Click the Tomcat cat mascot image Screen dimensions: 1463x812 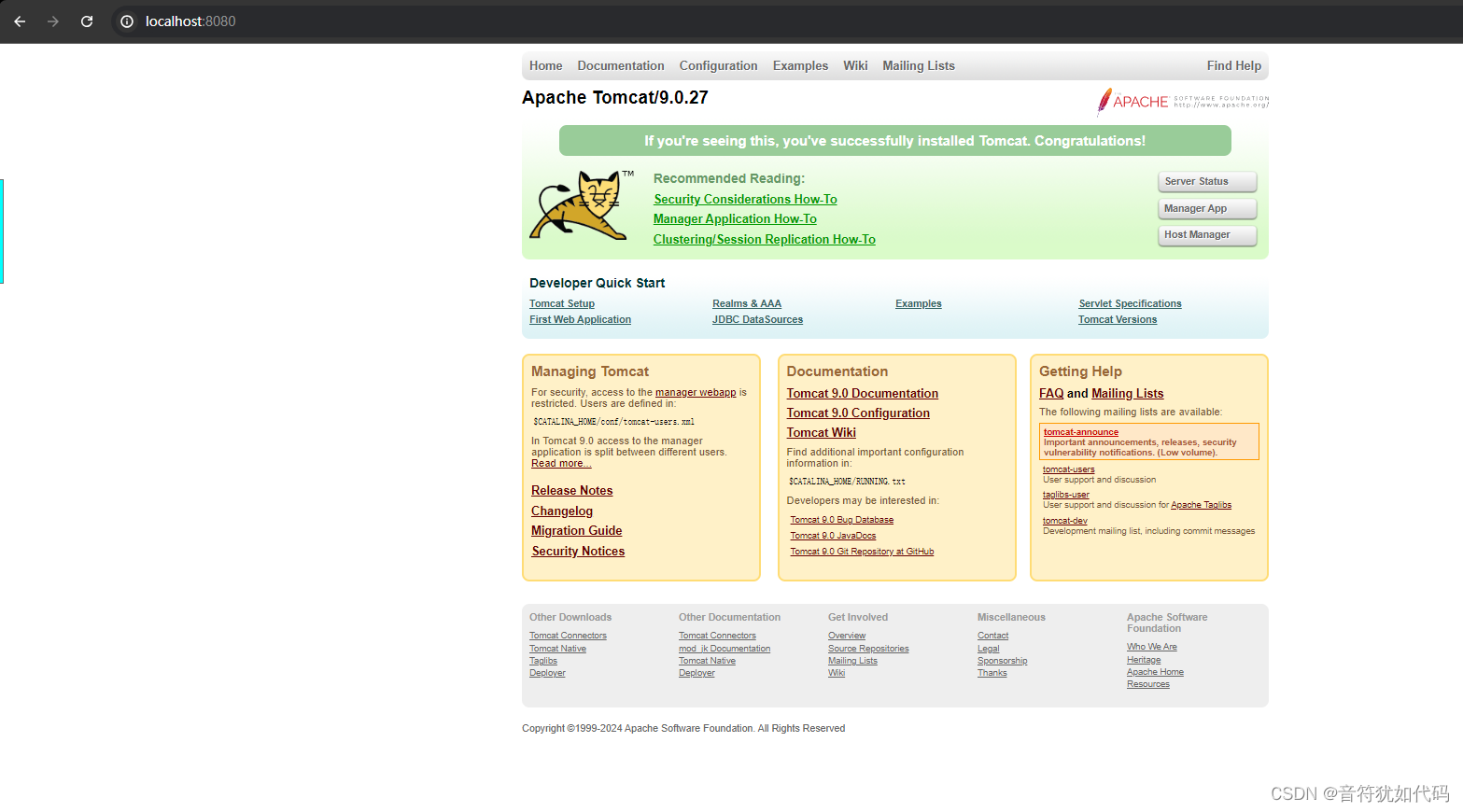tap(583, 205)
